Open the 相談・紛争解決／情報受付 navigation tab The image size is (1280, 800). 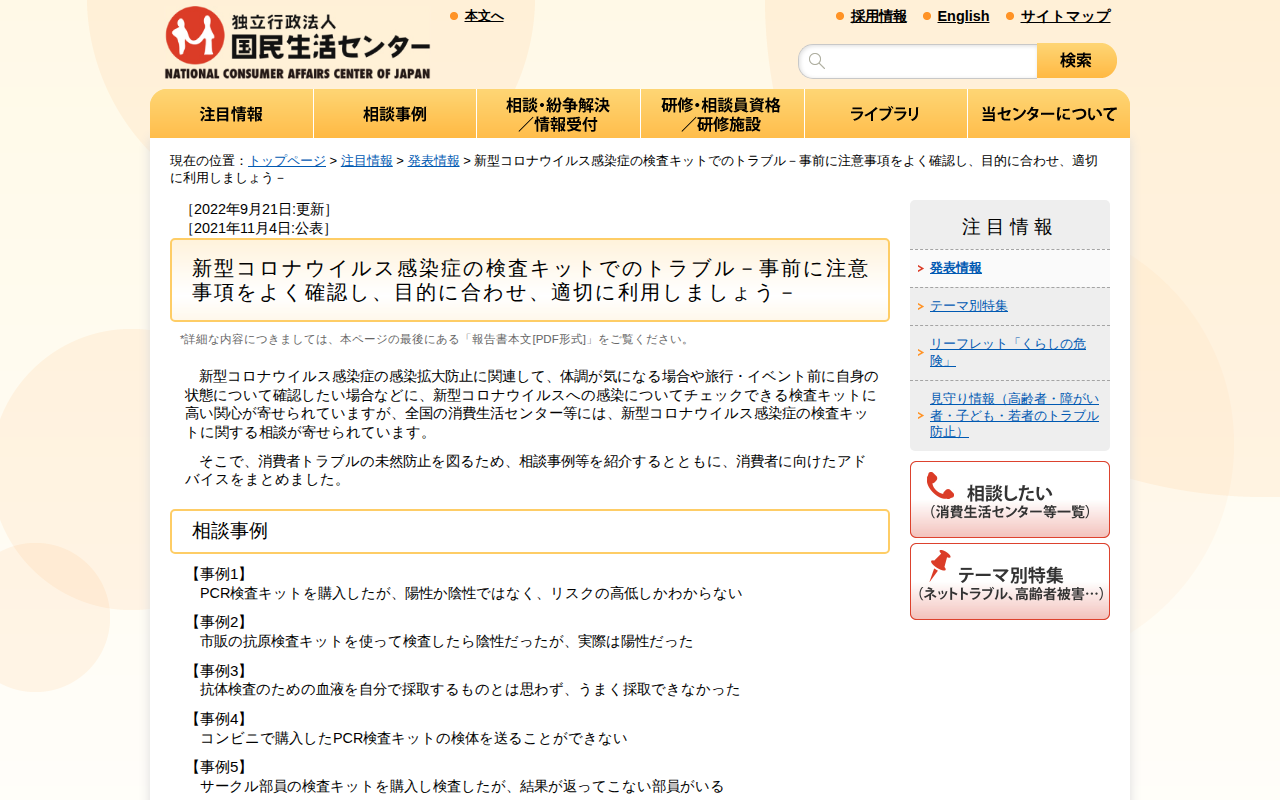[558, 114]
